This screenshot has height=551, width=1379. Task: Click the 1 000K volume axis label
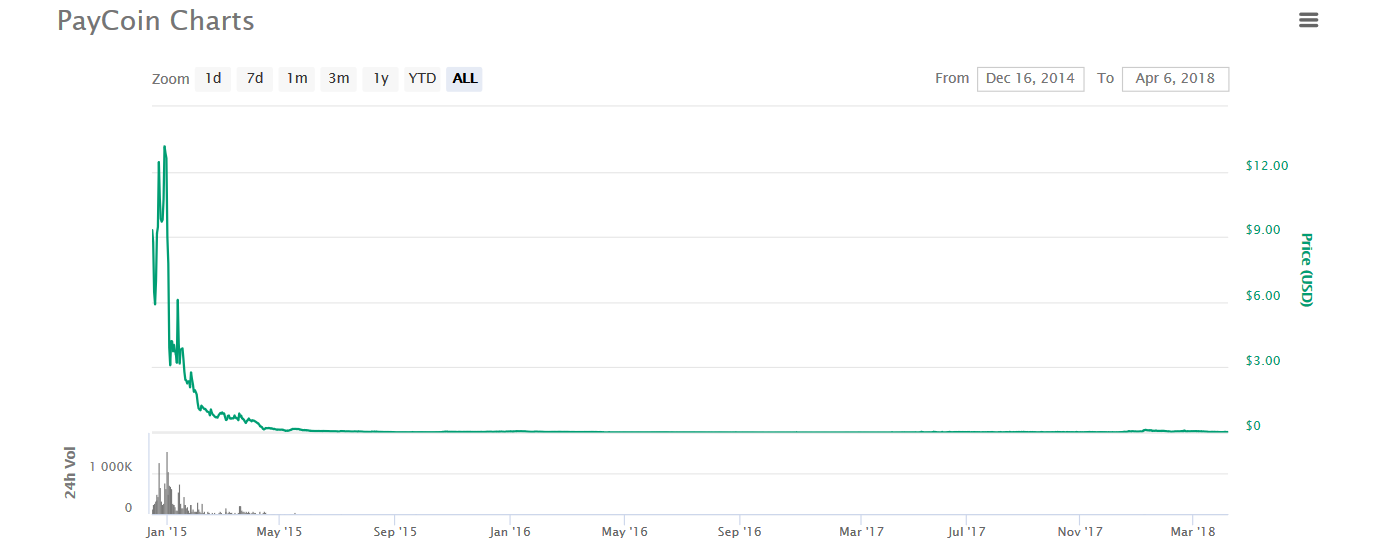point(111,467)
